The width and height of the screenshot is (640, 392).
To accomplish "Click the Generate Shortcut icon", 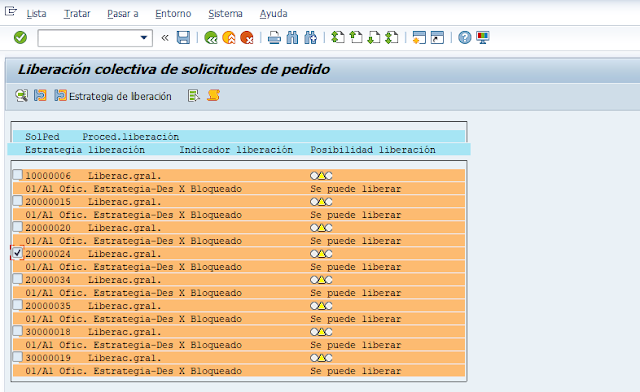I will tap(437, 38).
